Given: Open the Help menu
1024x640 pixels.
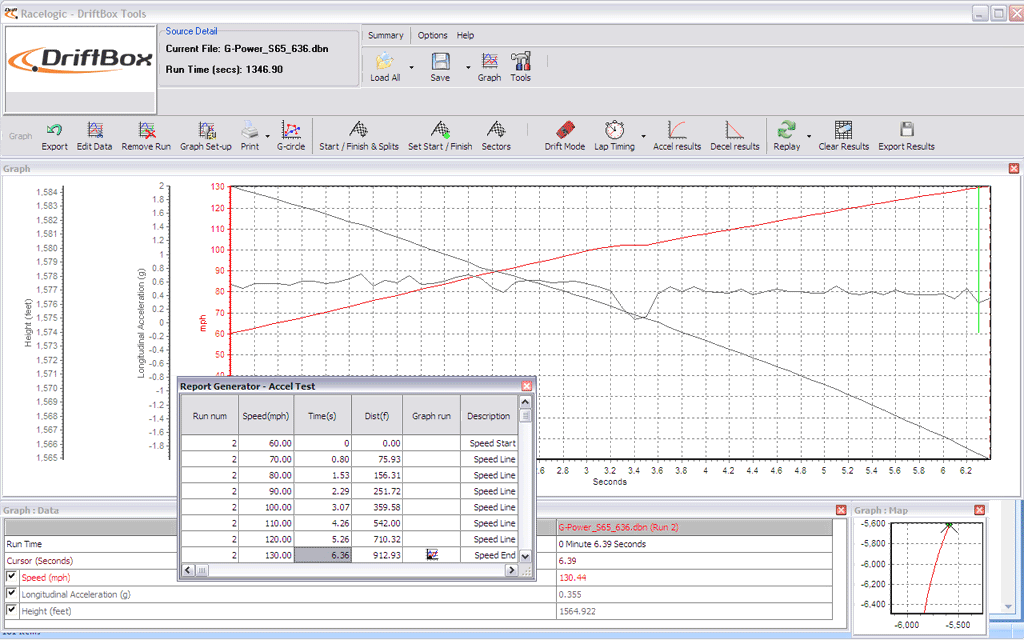Looking at the screenshot, I should 465,35.
